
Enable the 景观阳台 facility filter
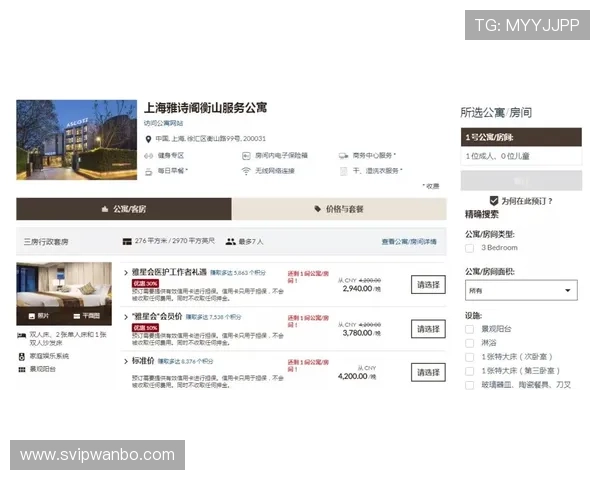tap(470, 329)
